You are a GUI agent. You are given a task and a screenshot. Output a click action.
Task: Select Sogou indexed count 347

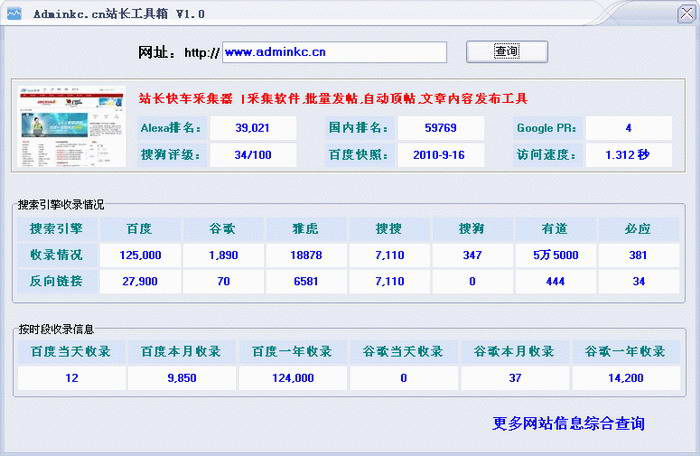(472, 255)
